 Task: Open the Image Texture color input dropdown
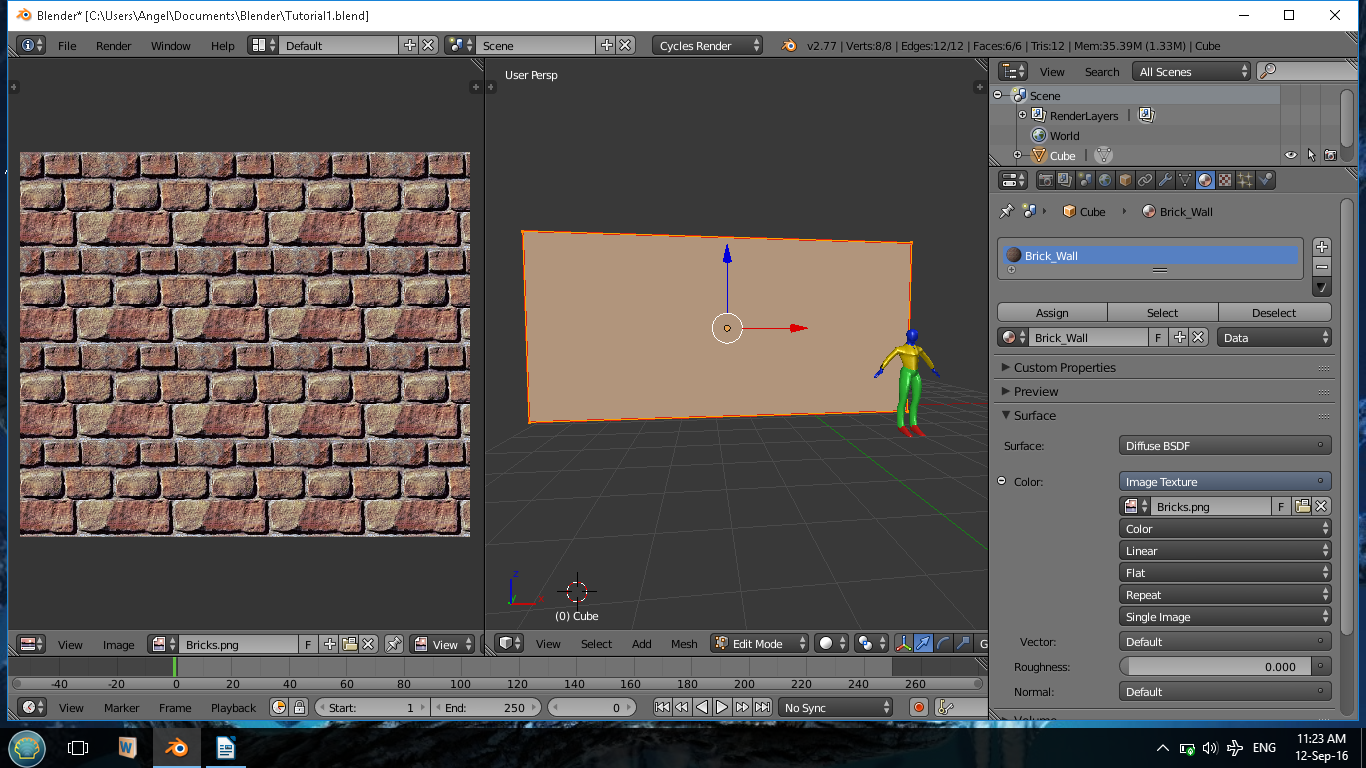tap(1225, 482)
